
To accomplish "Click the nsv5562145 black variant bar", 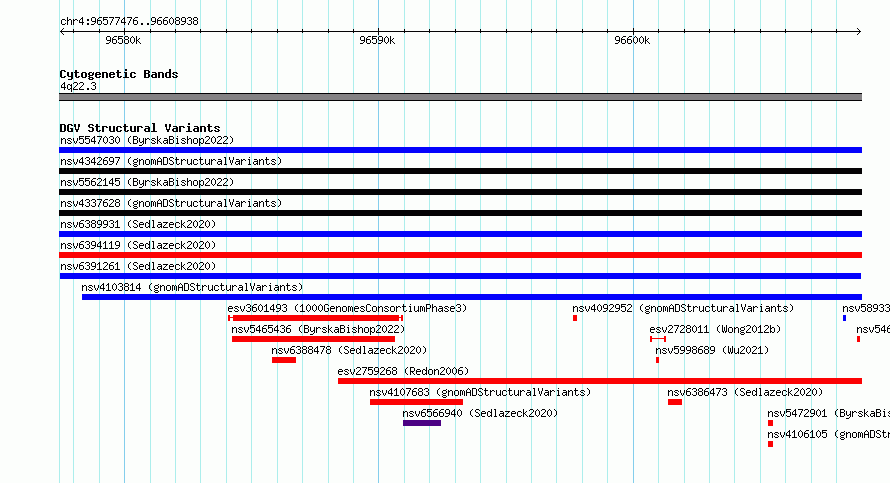I will (x=460, y=192).
